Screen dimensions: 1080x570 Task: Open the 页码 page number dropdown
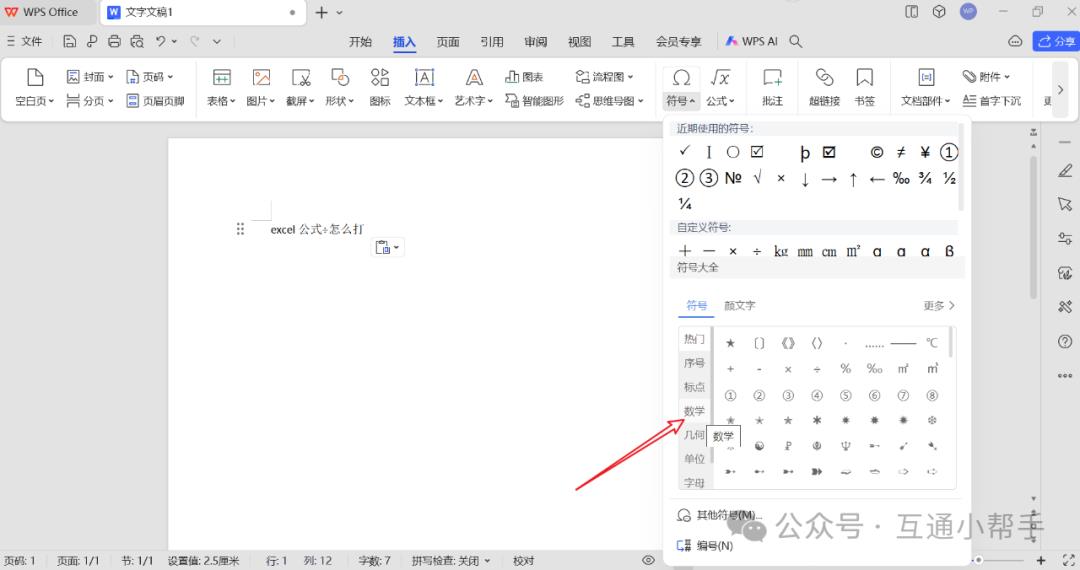149,76
